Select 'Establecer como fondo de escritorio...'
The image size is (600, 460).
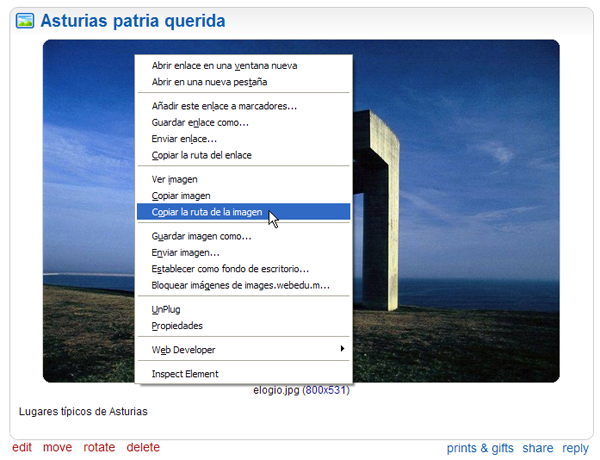[230, 269]
